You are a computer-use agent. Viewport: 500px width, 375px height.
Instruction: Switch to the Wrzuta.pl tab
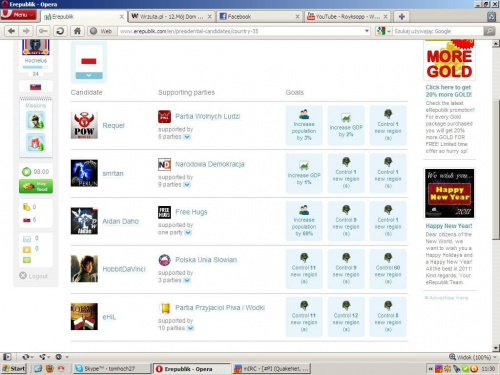[171, 16]
